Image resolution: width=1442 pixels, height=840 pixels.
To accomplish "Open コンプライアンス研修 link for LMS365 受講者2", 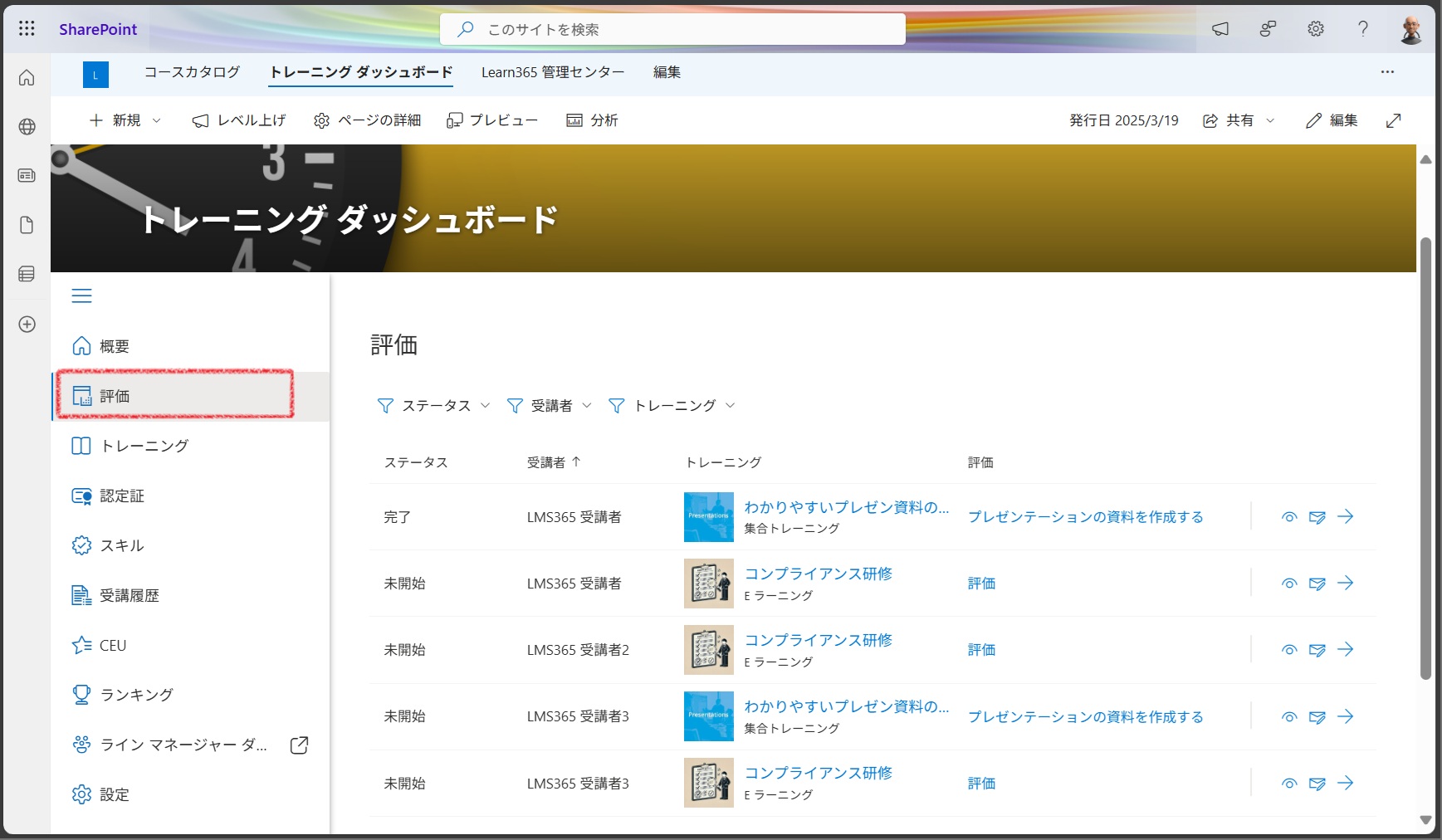I will click(x=819, y=640).
